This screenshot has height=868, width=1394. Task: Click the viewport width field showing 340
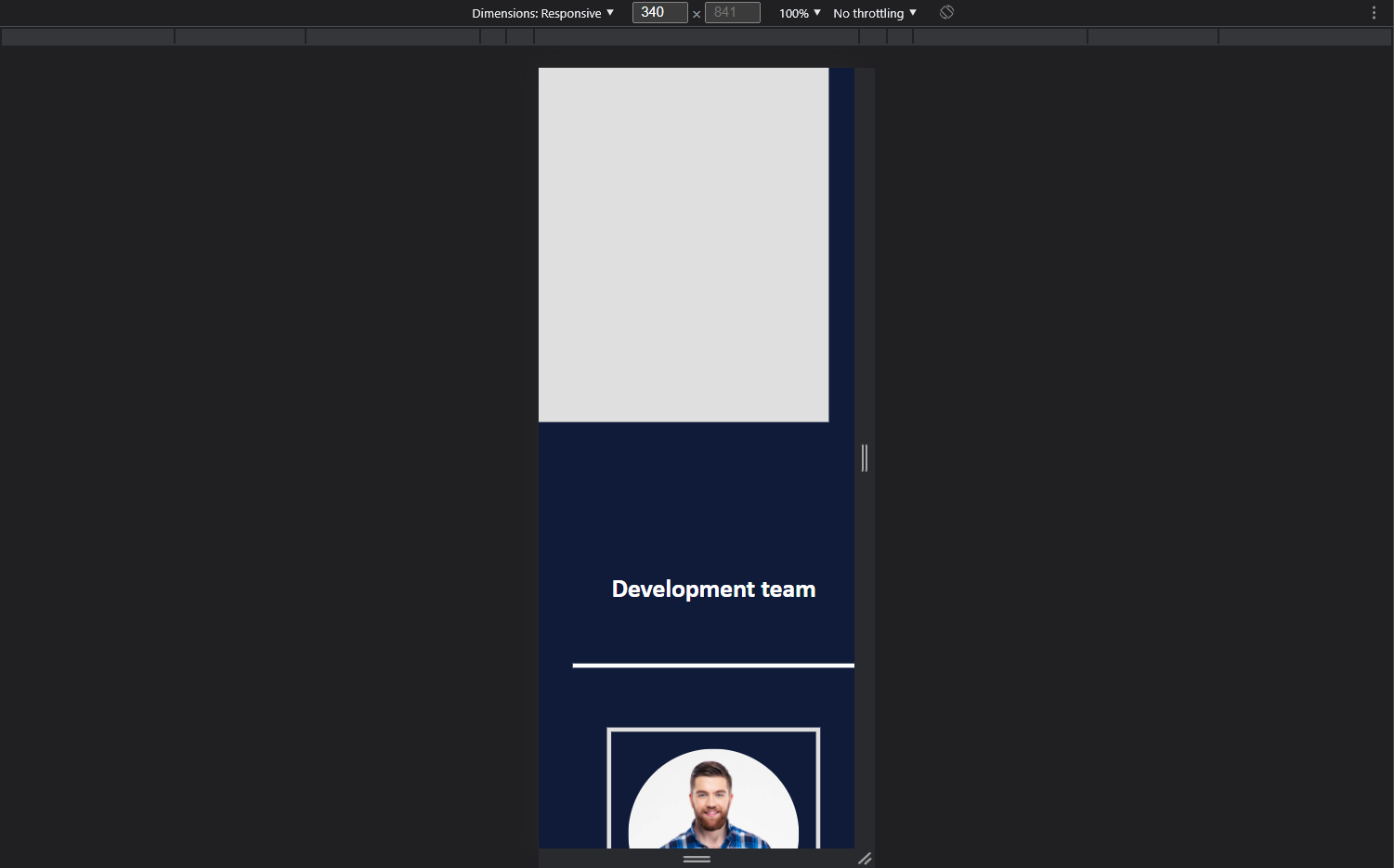pos(659,12)
